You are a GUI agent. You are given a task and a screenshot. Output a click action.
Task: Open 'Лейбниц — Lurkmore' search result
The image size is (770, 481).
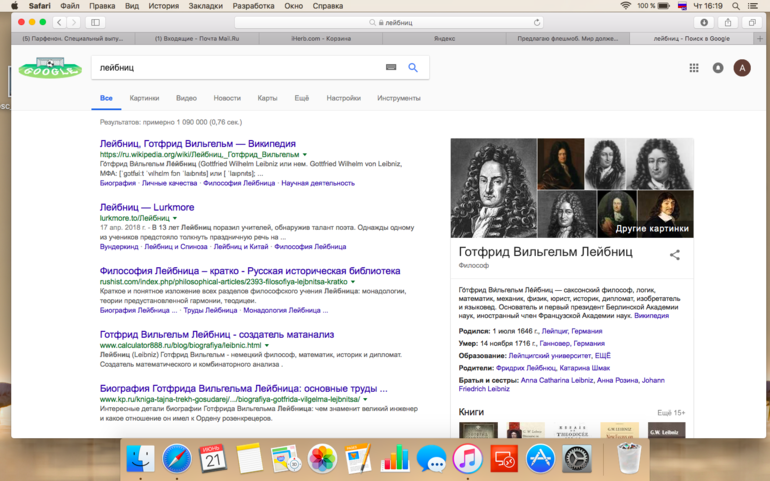[x=147, y=207]
